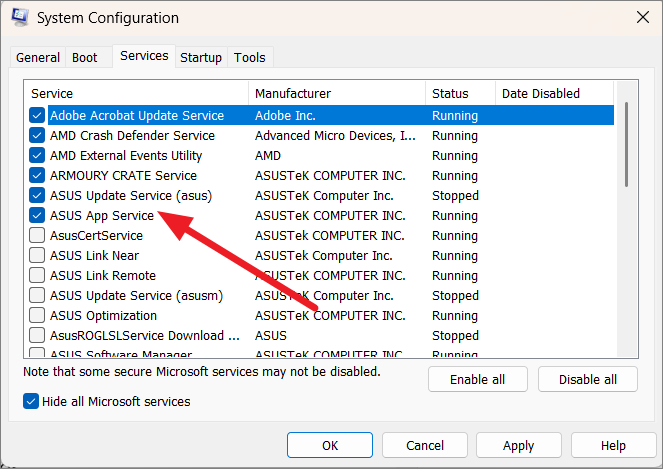
Task: Click the Advanced Micro Devices manufacturer cell
Action: pos(335,135)
